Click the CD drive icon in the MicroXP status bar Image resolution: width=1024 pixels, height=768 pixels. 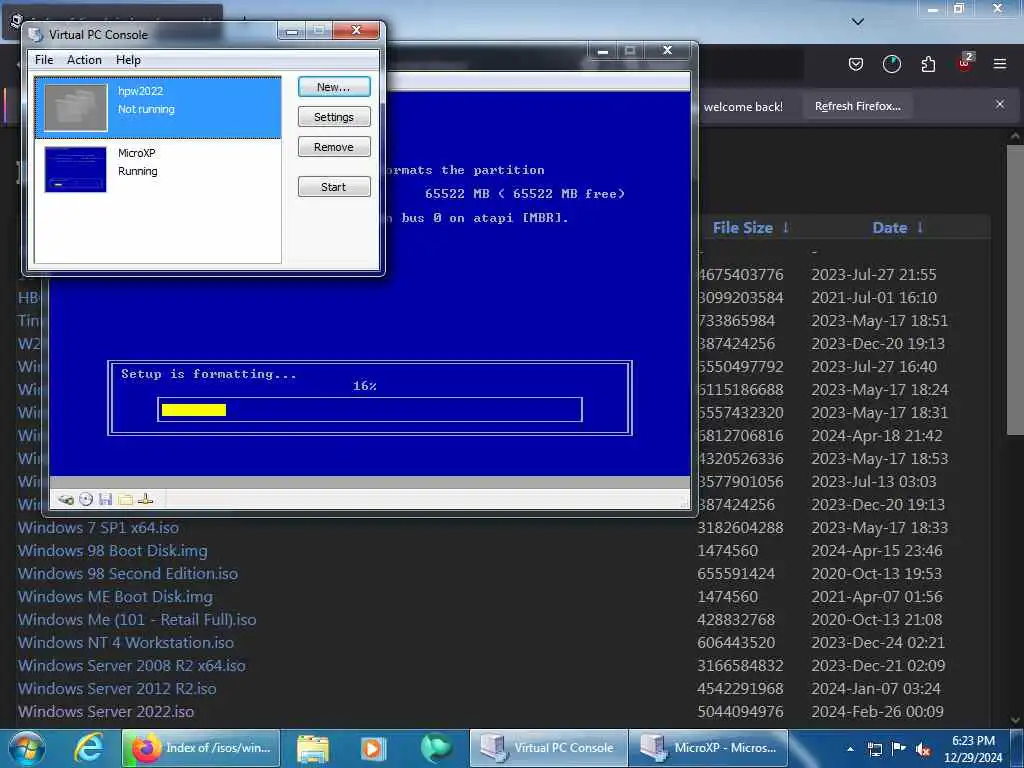click(x=86, y=500)
